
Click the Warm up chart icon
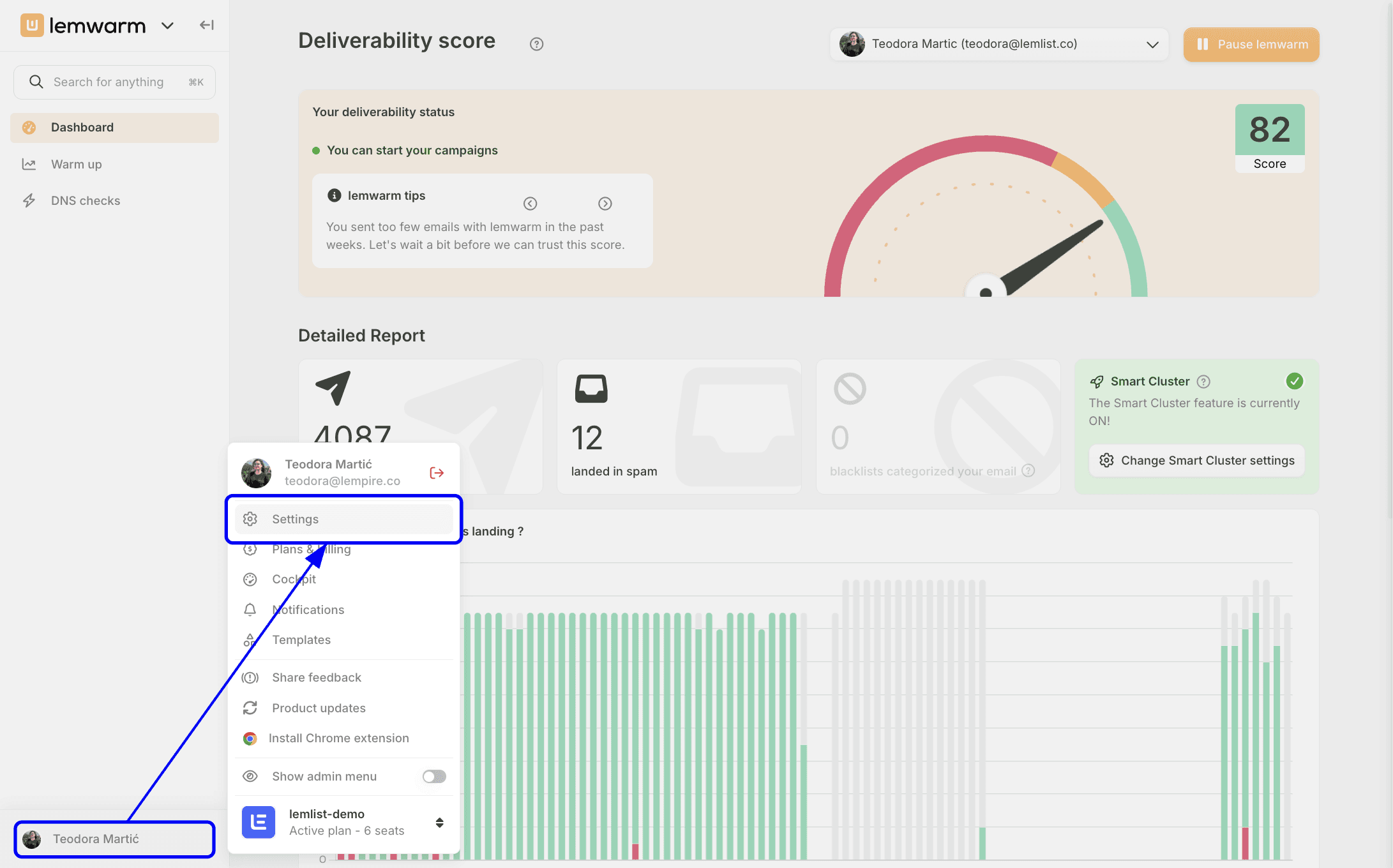29,164
